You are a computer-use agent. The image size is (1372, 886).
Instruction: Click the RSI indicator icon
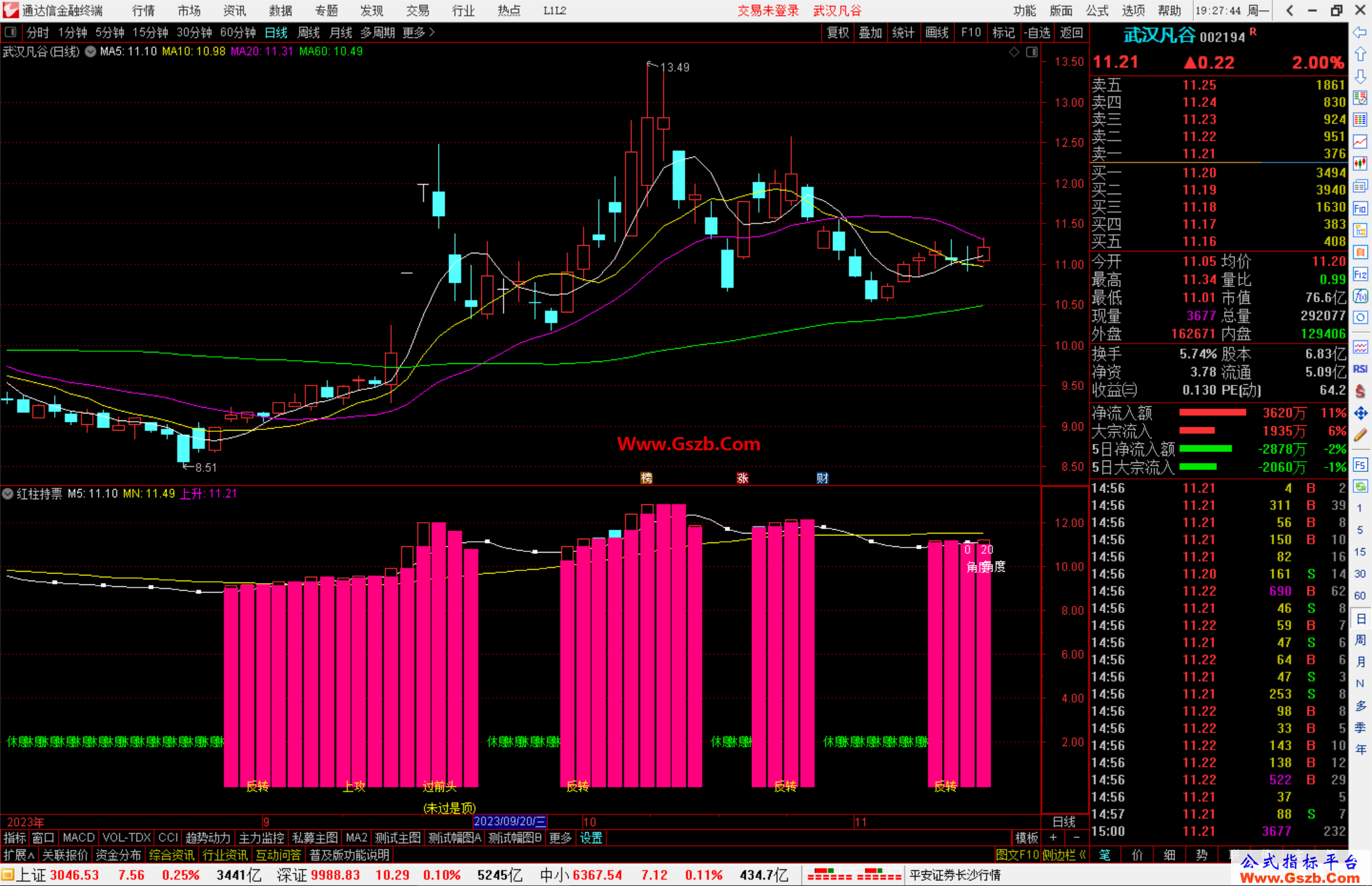pos(1360,369)
